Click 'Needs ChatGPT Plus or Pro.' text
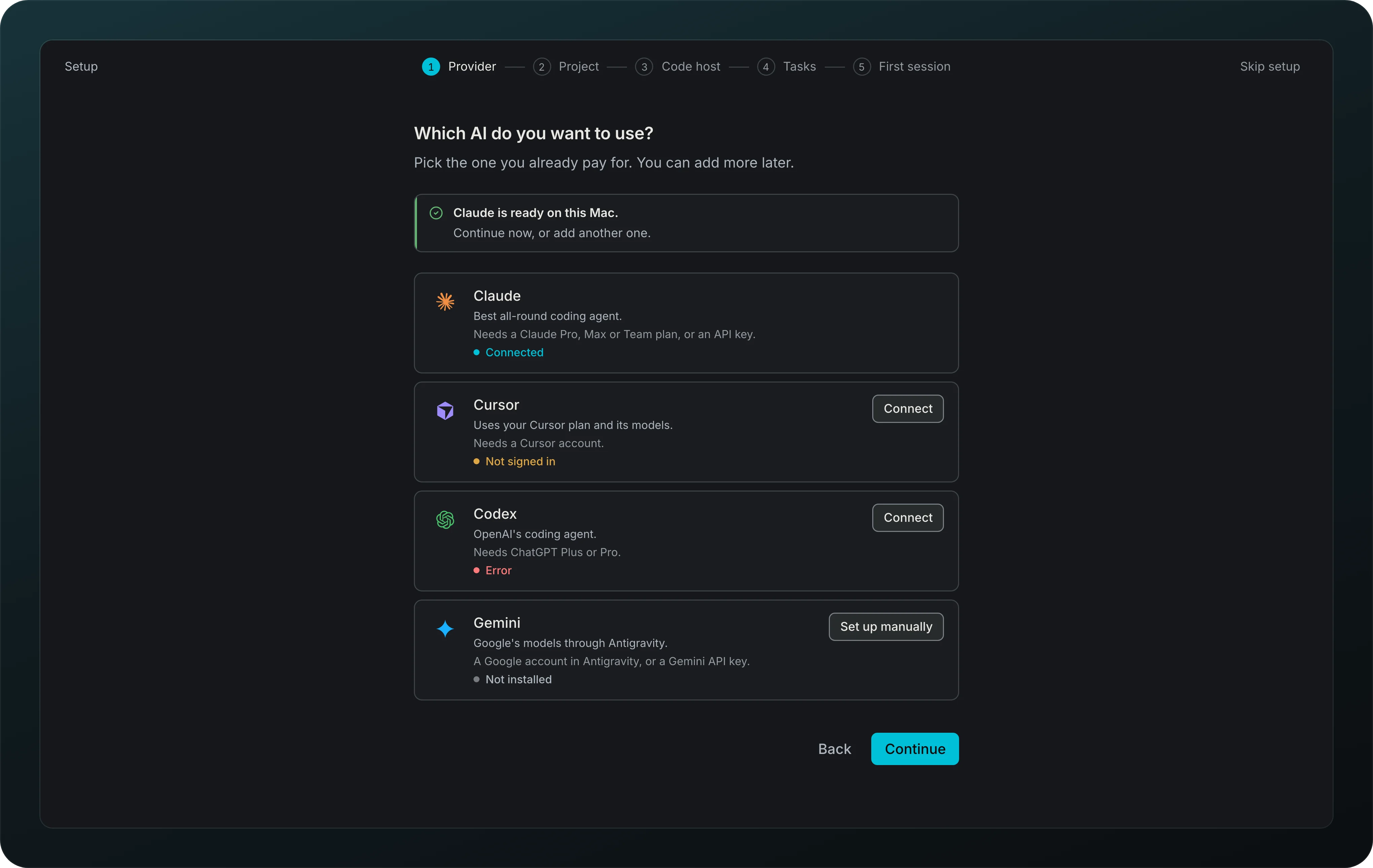 tap(547, 552)
